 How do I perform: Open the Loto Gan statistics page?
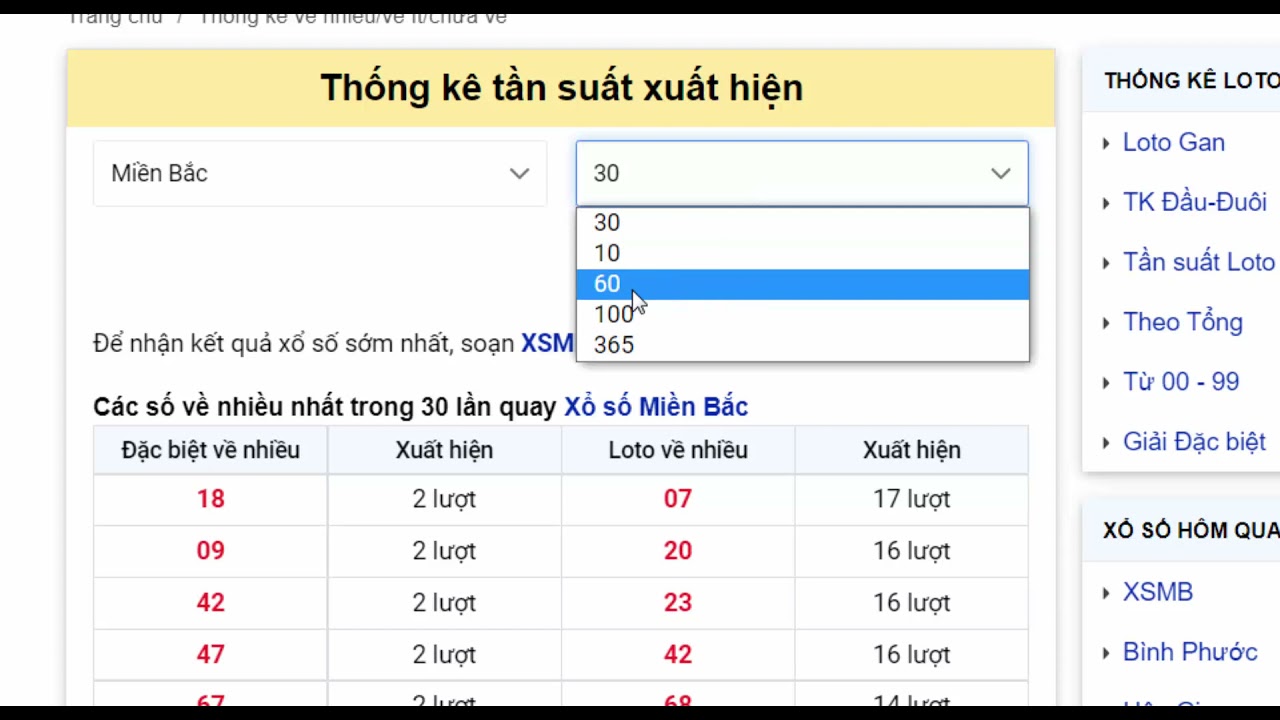(x=1173, y=143)
